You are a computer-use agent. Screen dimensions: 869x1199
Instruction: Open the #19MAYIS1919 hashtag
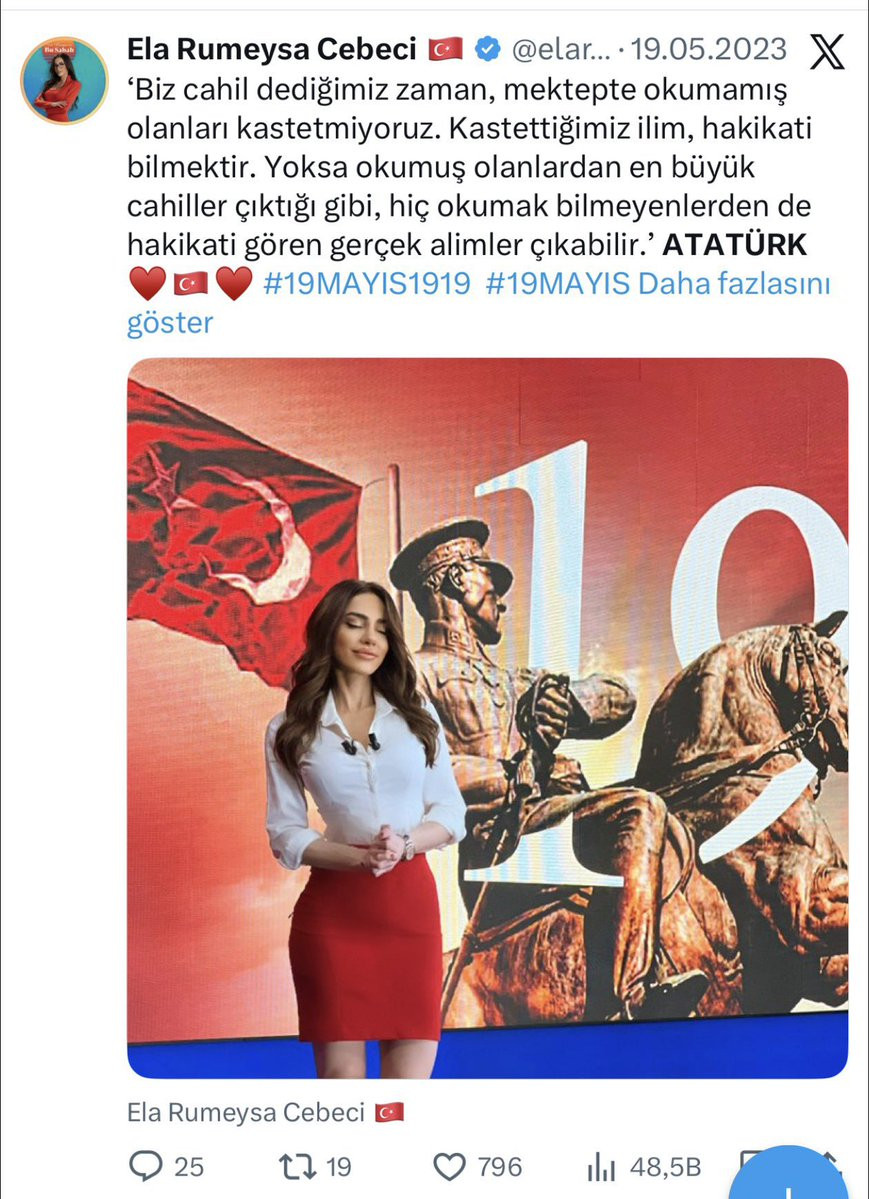[x=366, y=284]
